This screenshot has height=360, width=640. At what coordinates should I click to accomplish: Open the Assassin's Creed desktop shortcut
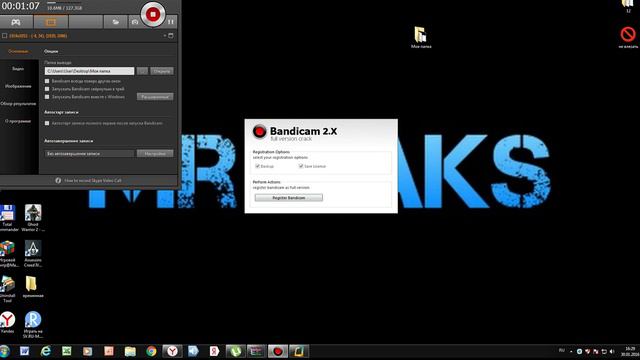pyautogui.click(x=33, y=253)
